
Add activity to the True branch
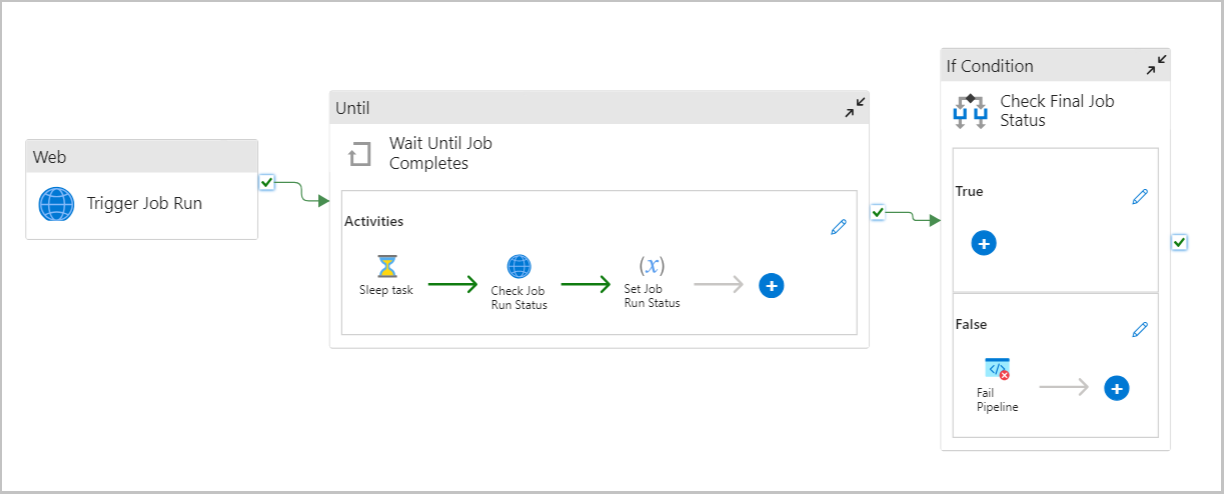[984, 243]
